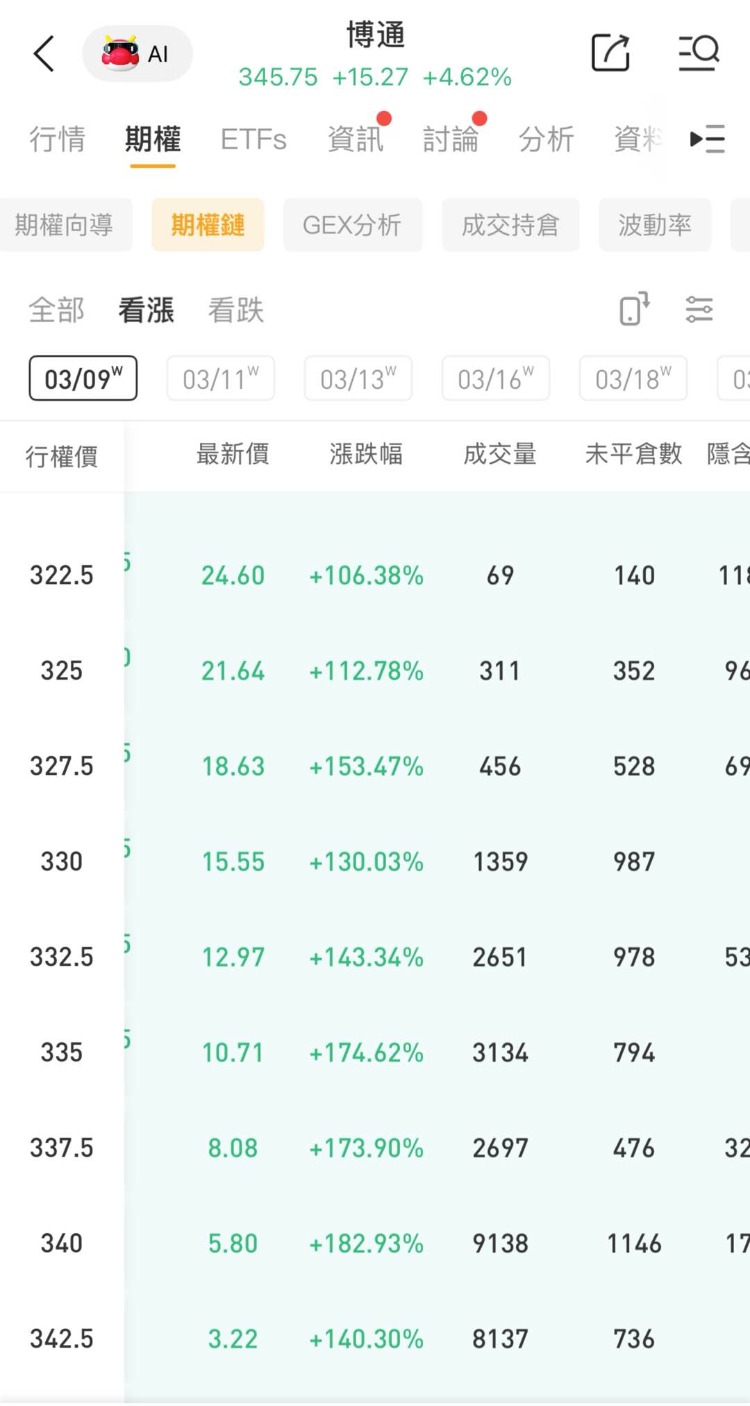
Task: Tap volume value 2651
Action: (500, 957)
